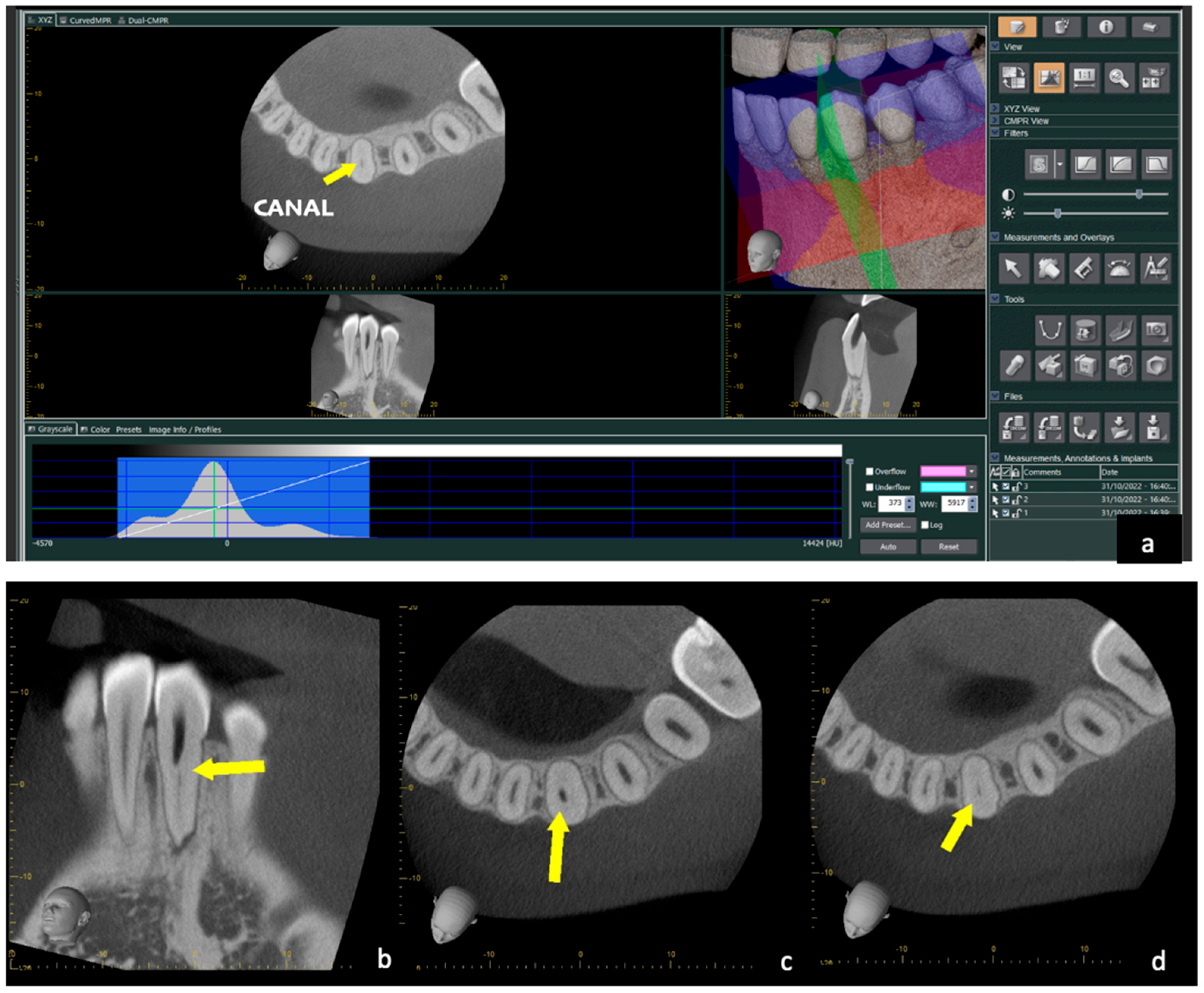This screenshot has height=993, width=1204.
Task: Enable the Underflow checkbox
Action: click(x=870, y=487)
